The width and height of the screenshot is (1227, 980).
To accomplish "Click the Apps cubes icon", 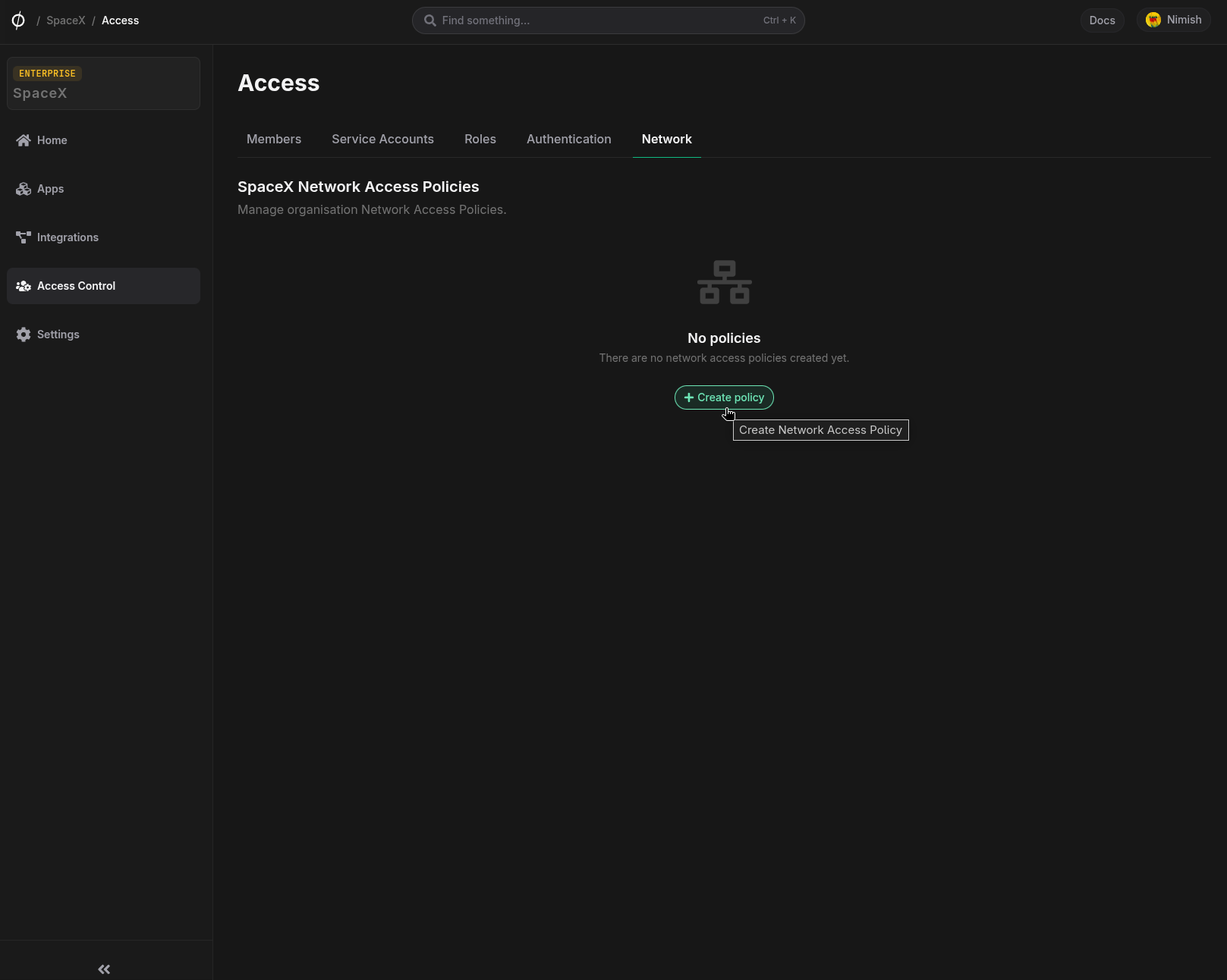I will [x=24, y=189].
